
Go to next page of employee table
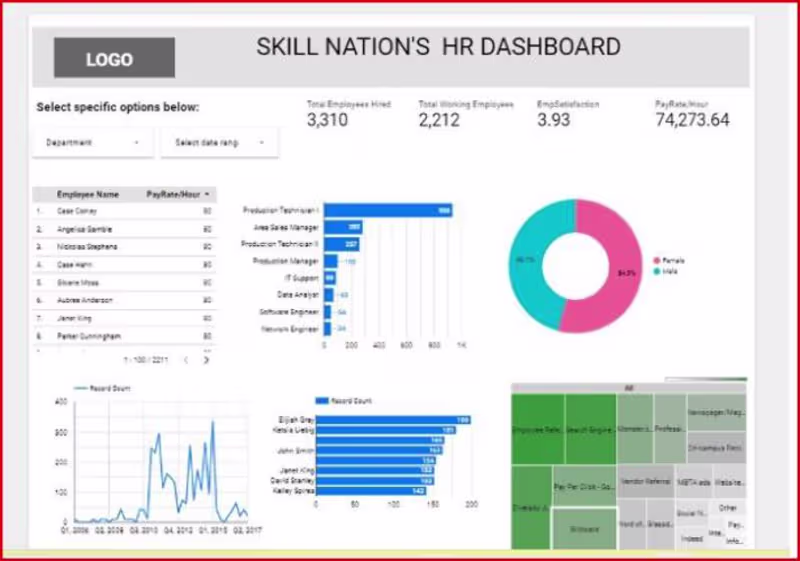(206, 360)
